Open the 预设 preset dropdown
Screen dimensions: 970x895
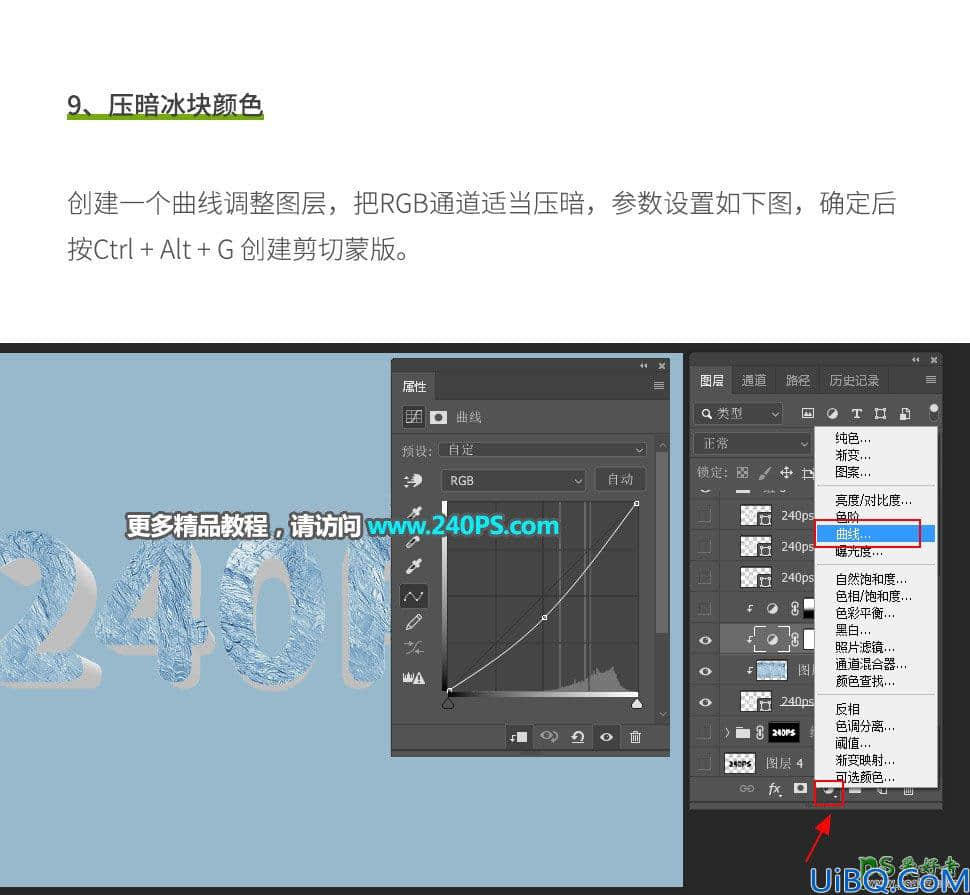543,450
